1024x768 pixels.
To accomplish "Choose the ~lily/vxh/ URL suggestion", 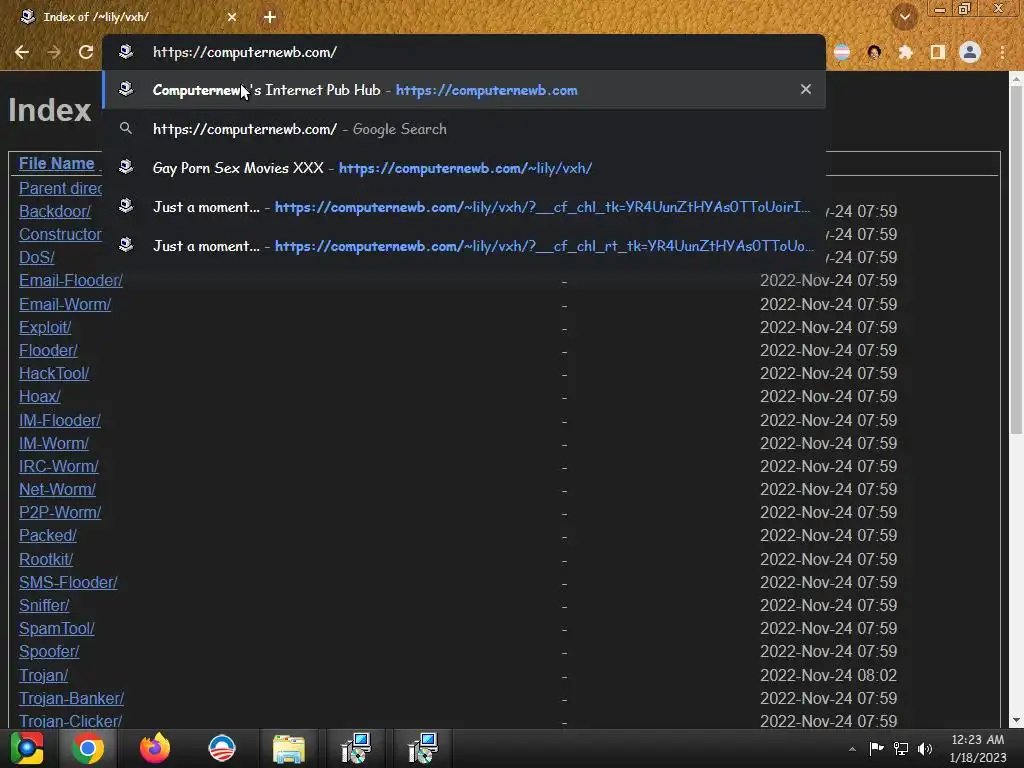I will (x=464, y=168).
